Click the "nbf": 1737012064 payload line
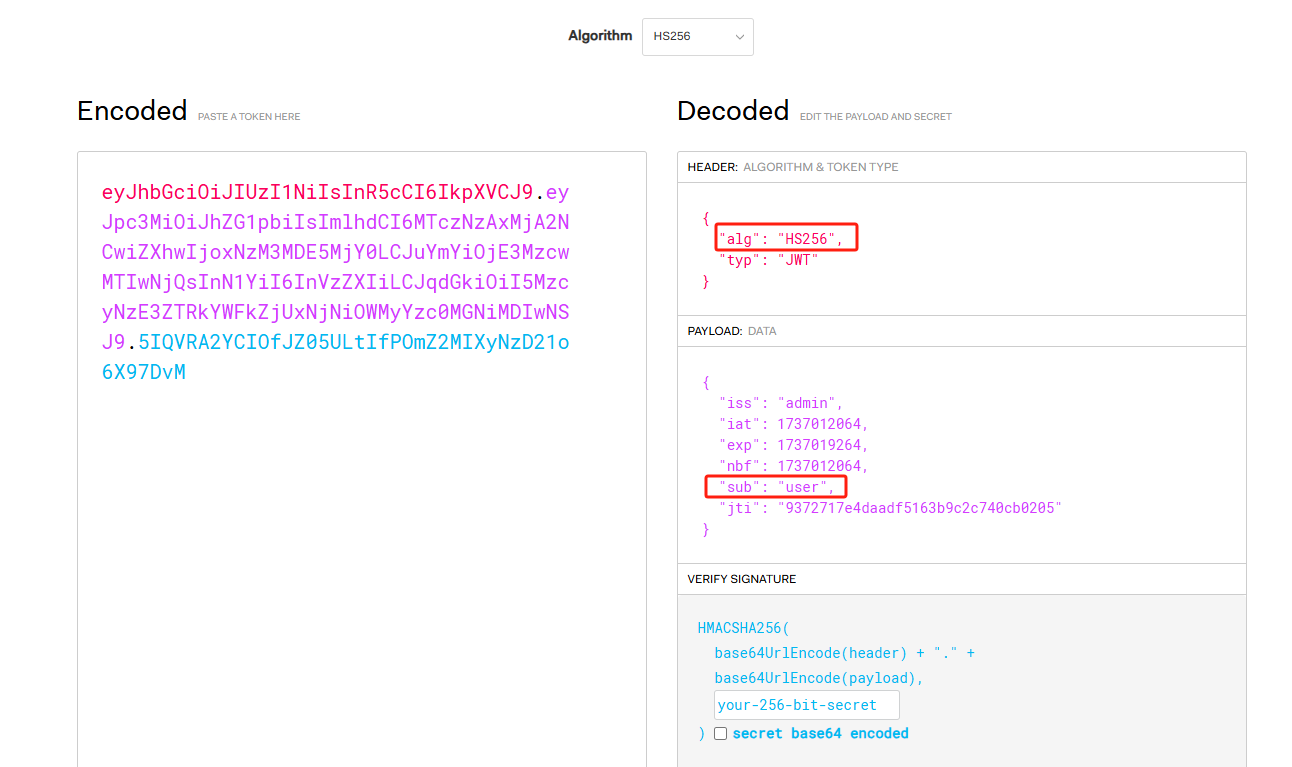Viewport: 1292px width, 767px height. click(x=794, y=466)
